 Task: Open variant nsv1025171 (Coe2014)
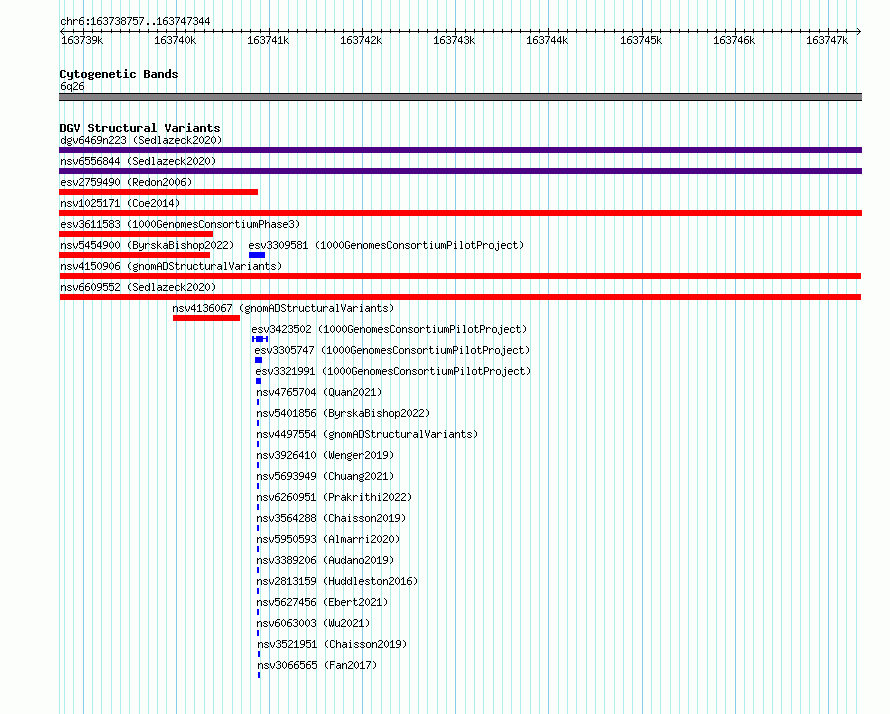pyautogui.click(x=120, y=203)
